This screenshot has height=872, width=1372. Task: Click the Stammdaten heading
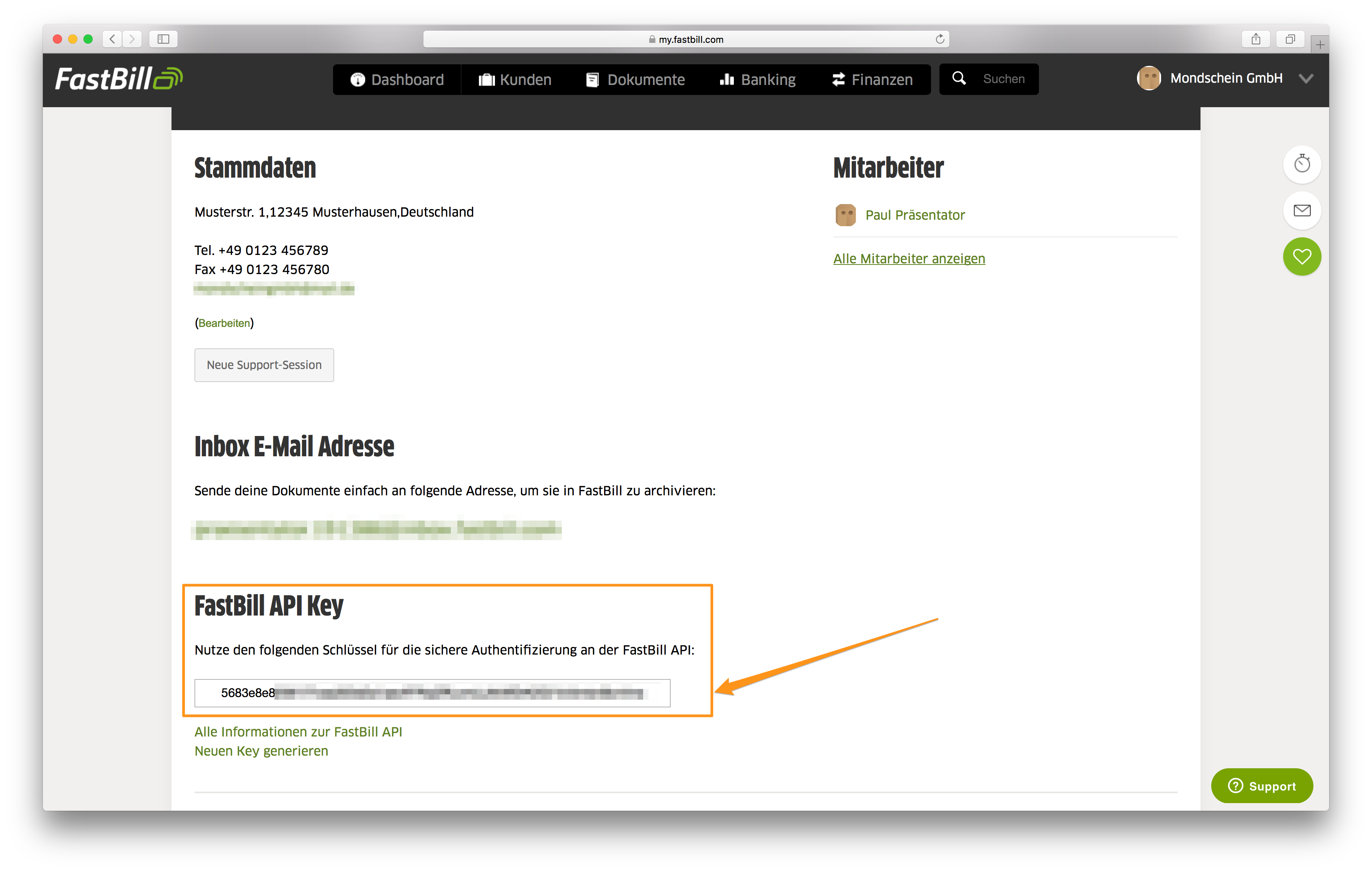[255, 168]
